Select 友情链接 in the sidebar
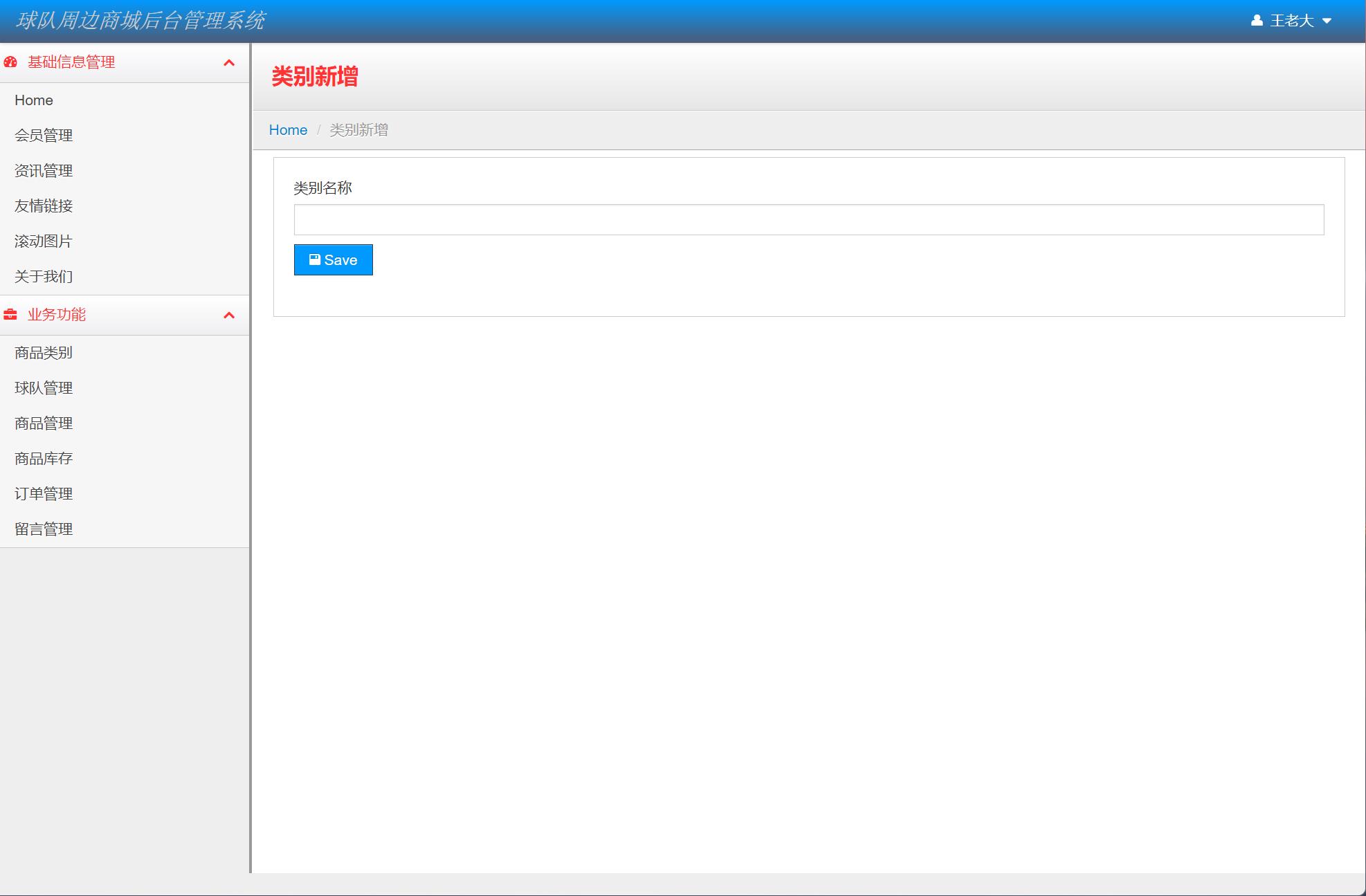1366x896 pixels. pyautogui.click(x=44, y=206)
